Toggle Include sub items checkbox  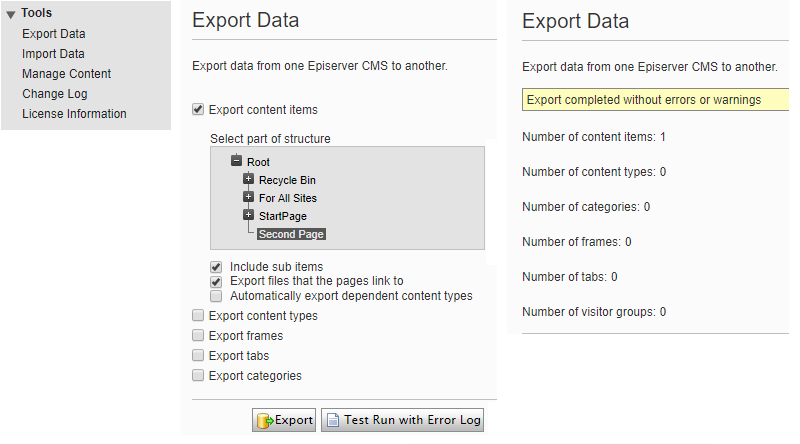click(216, 267)
